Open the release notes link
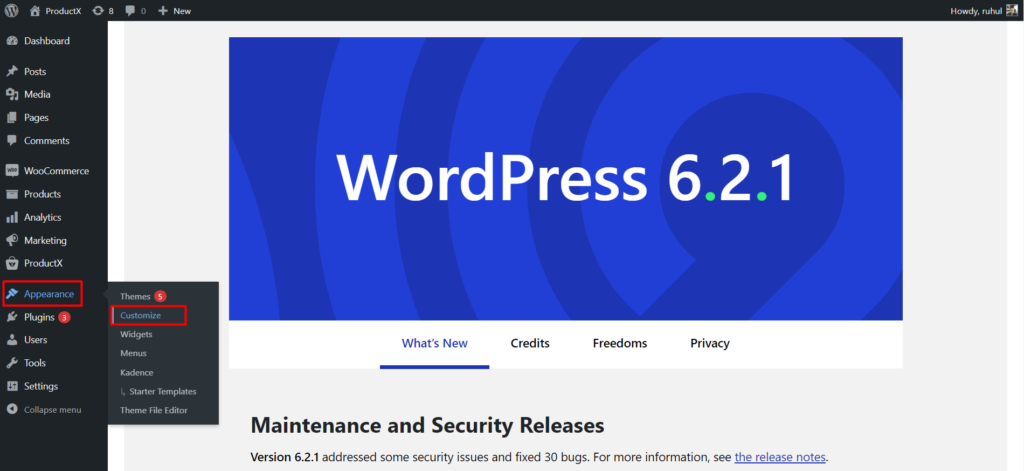This screenshot has width=1024, height=471. (780, 457)
